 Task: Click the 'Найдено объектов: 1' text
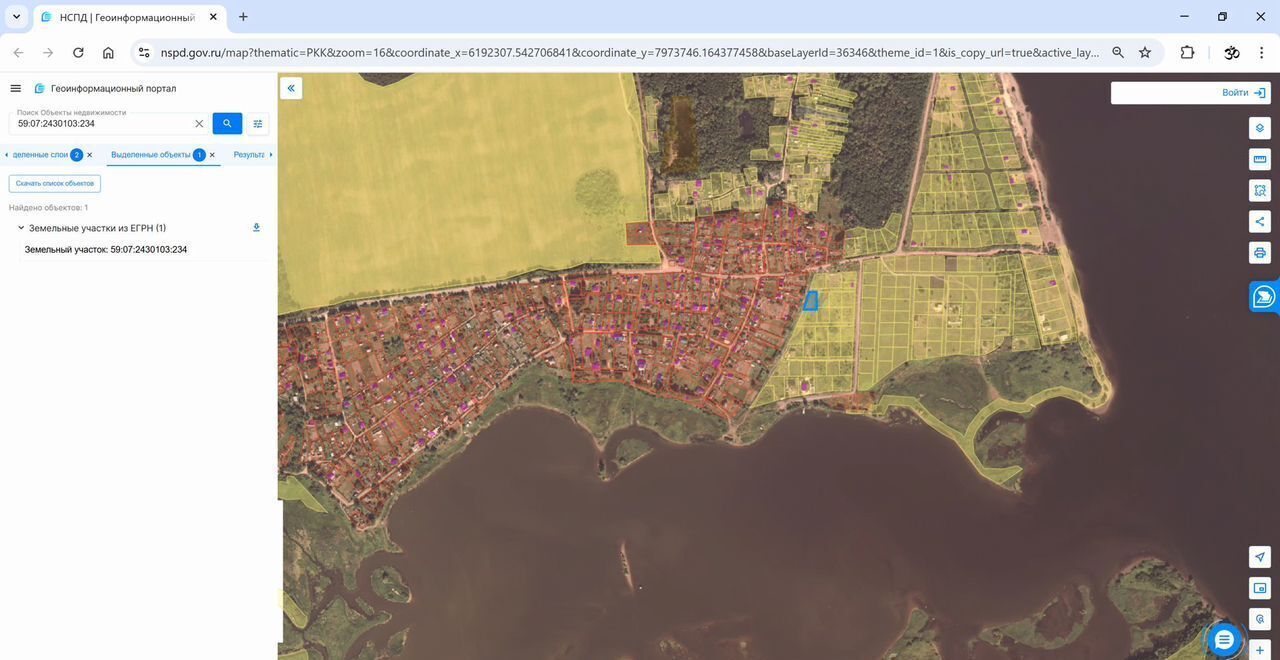tap(49, 208)
